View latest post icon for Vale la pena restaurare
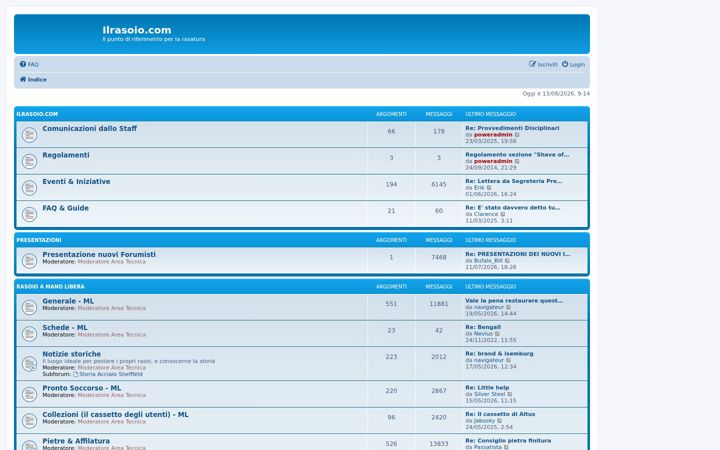The image size is (720, 450). point(508,308)
